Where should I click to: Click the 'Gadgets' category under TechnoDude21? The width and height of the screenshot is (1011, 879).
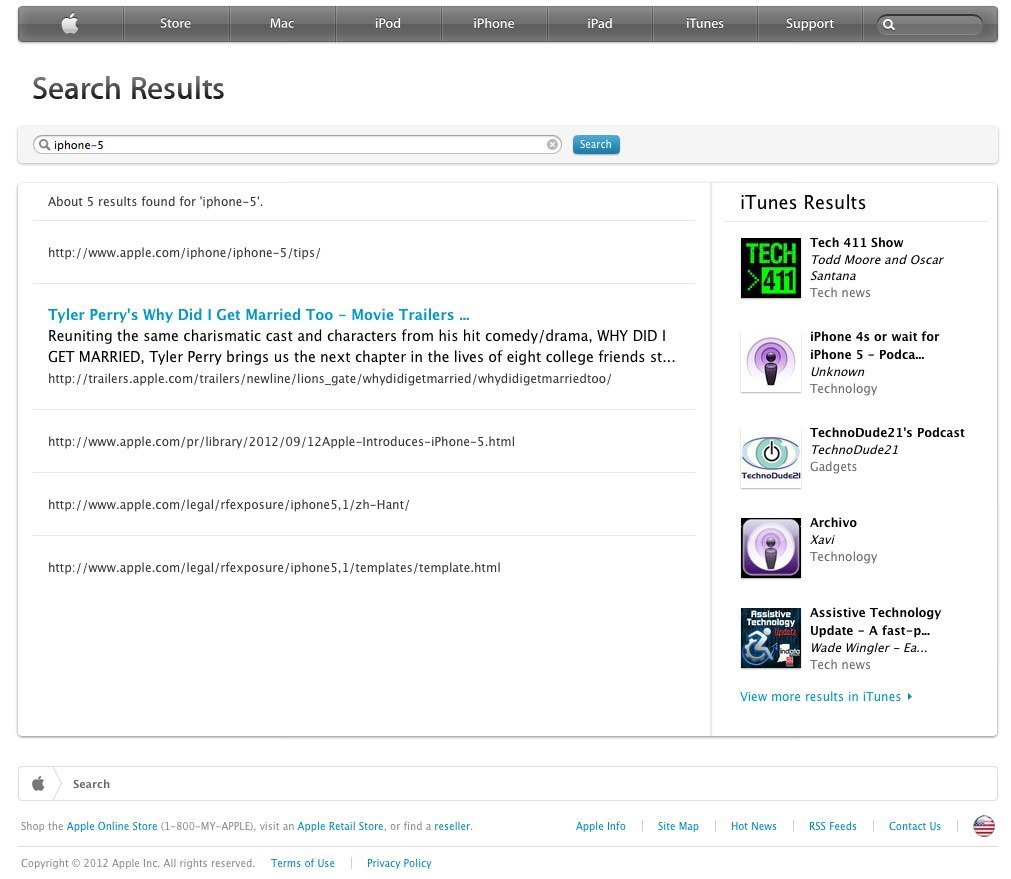(x=833, y=467)
